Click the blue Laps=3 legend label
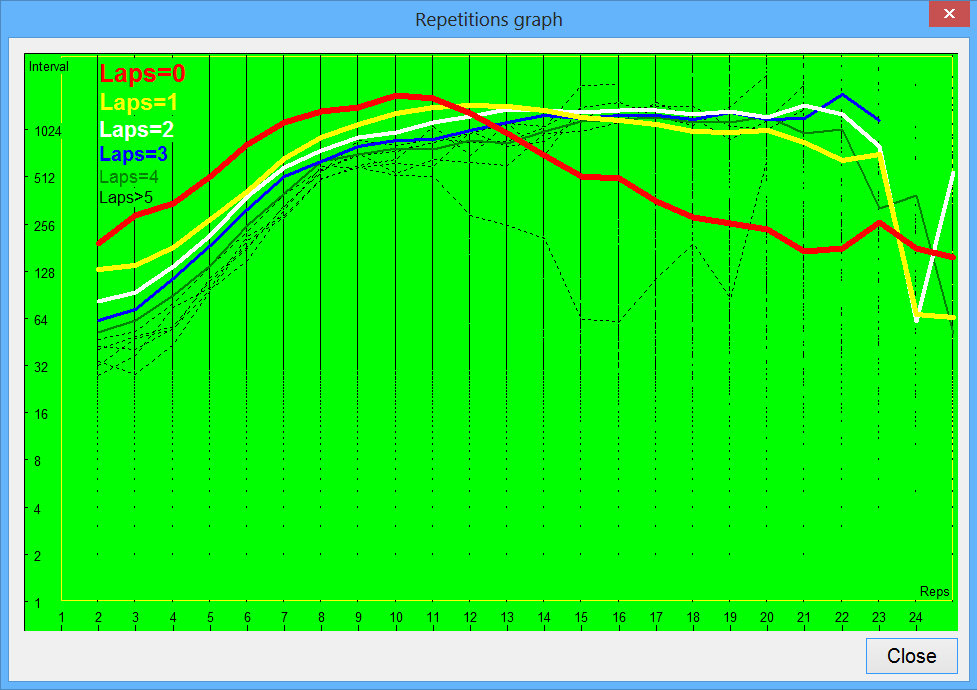 tap(134, 155)
